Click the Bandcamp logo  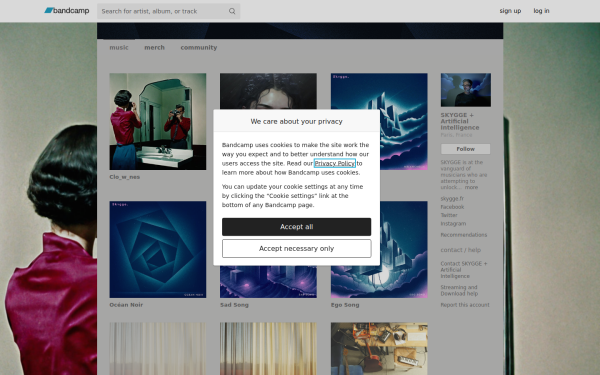[67, 11]
